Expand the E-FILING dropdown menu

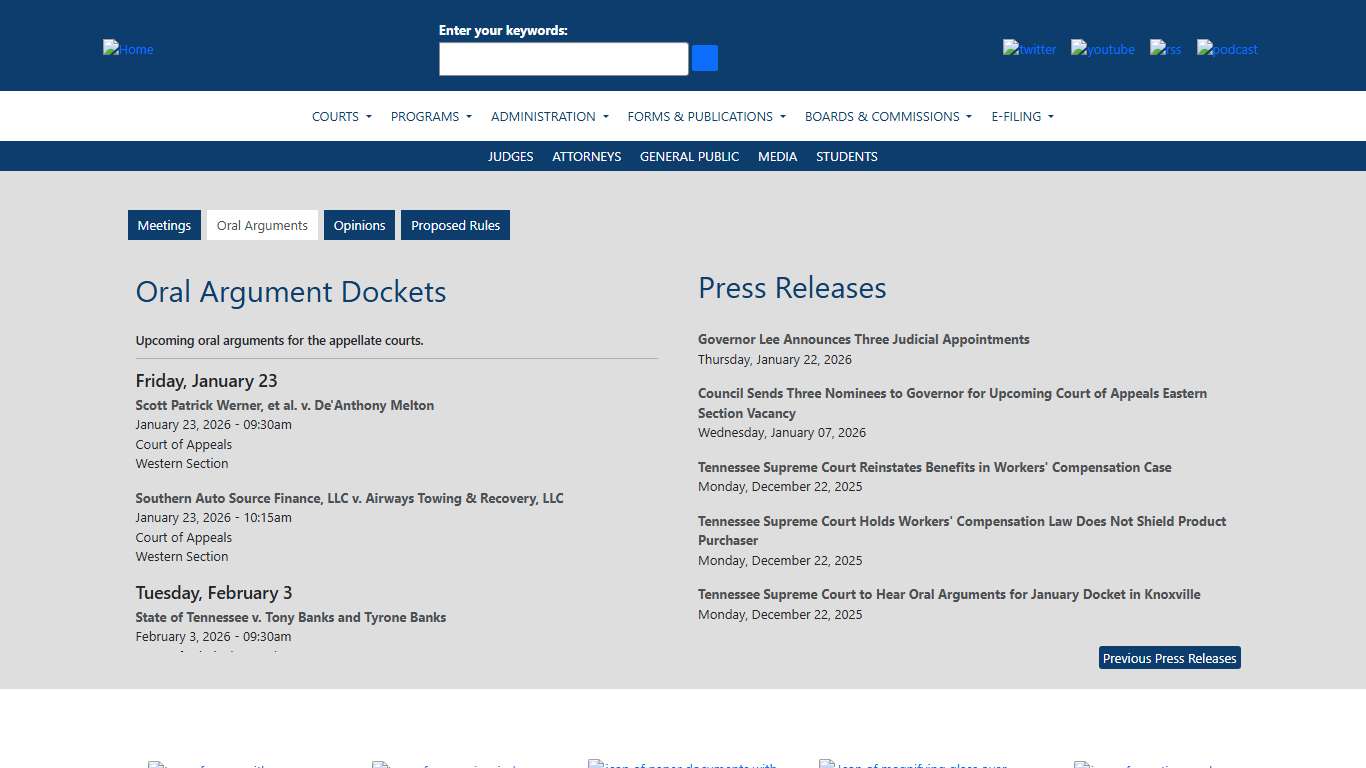click(1022, 116)
